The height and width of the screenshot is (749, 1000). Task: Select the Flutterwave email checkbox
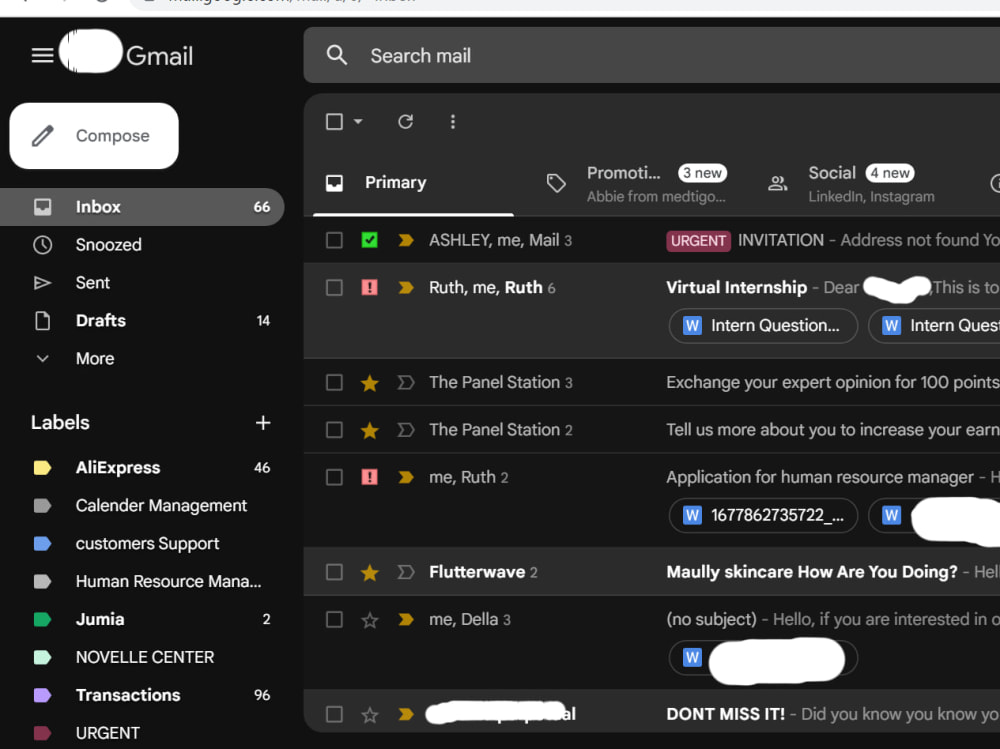coord(334,572)
